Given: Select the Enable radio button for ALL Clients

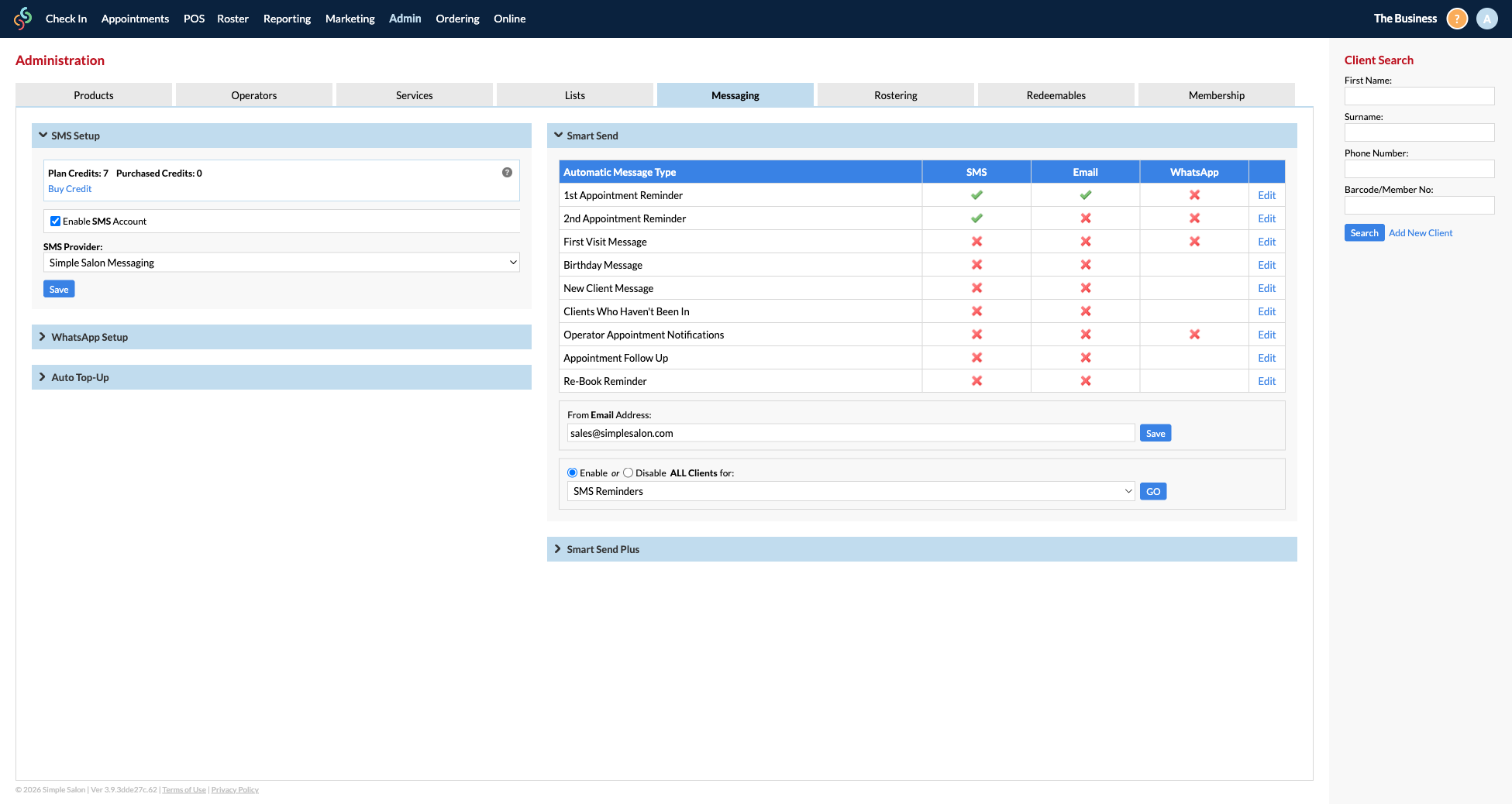Looking at the screenshot, I should coord(571,472).
